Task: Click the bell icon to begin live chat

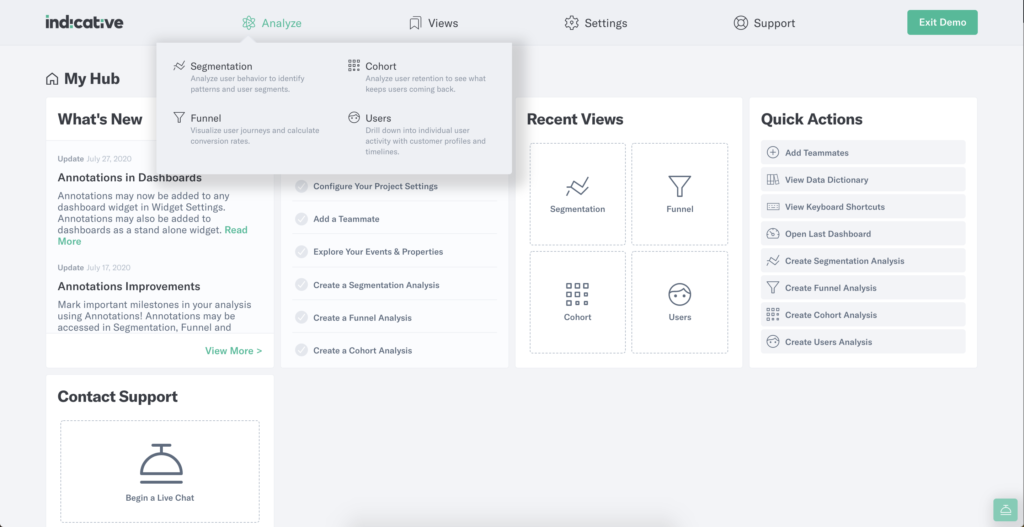Action: (x=161, y=463)
